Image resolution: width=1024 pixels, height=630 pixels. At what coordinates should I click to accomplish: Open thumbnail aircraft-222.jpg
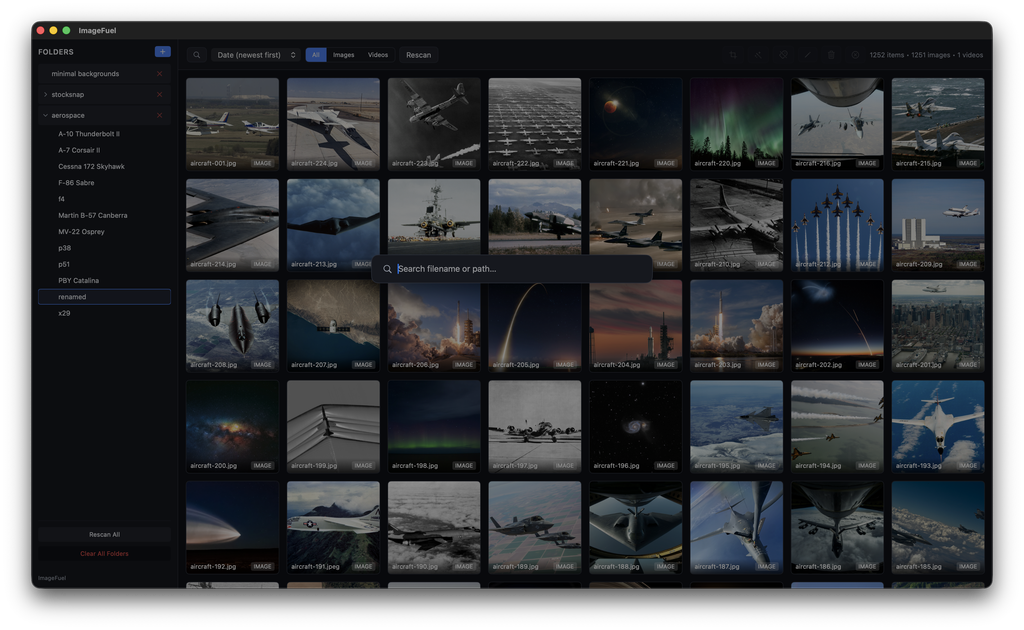535,124
